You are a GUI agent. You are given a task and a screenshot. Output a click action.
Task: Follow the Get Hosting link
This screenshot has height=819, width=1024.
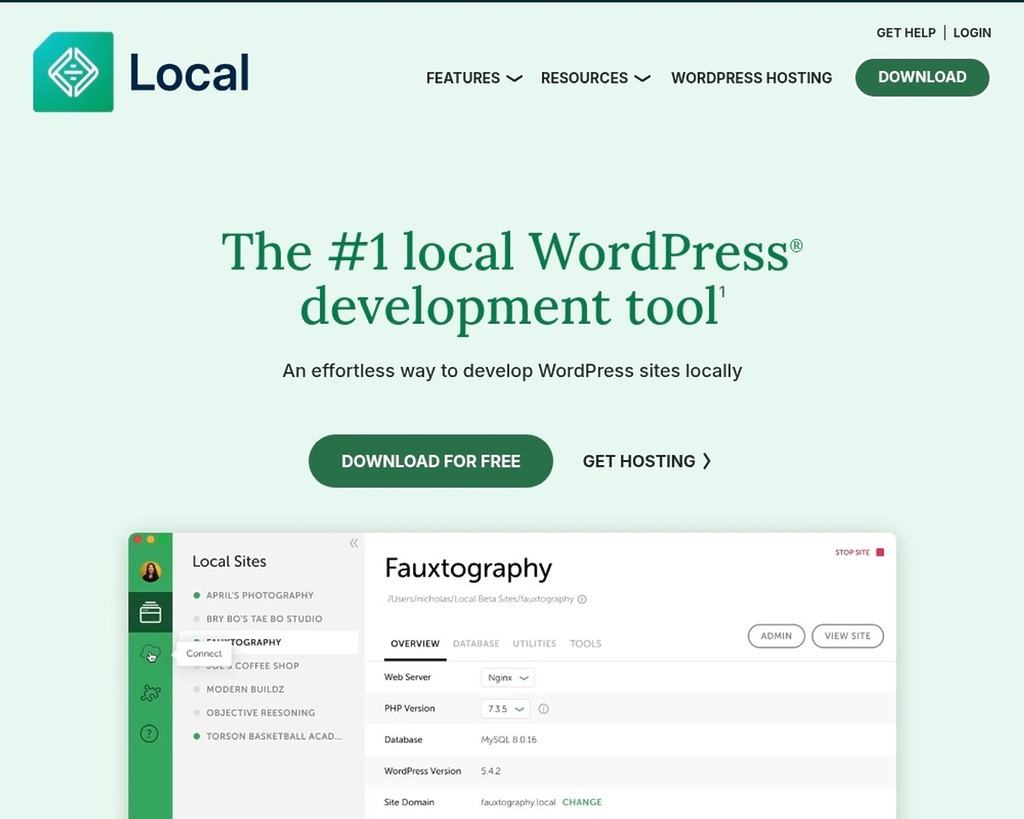point(647,461)
